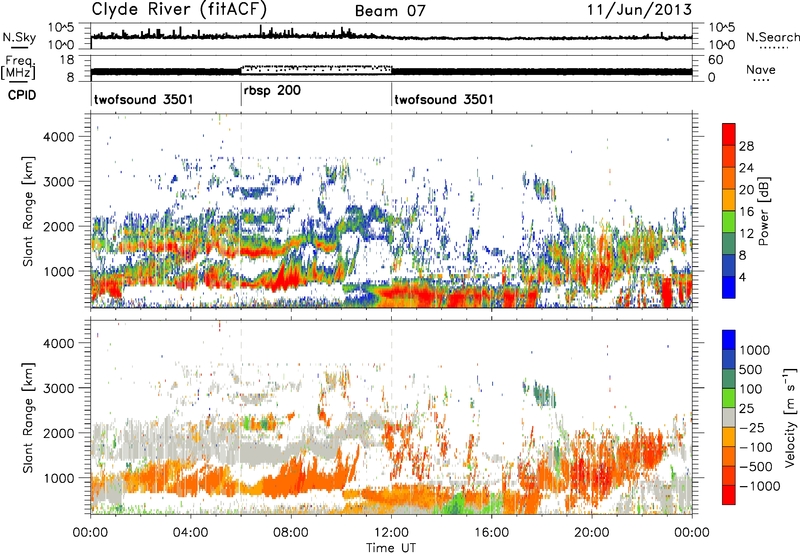
Task: Pick the light green Power segment between 12 and 16
Action: [x=729, y=222]
